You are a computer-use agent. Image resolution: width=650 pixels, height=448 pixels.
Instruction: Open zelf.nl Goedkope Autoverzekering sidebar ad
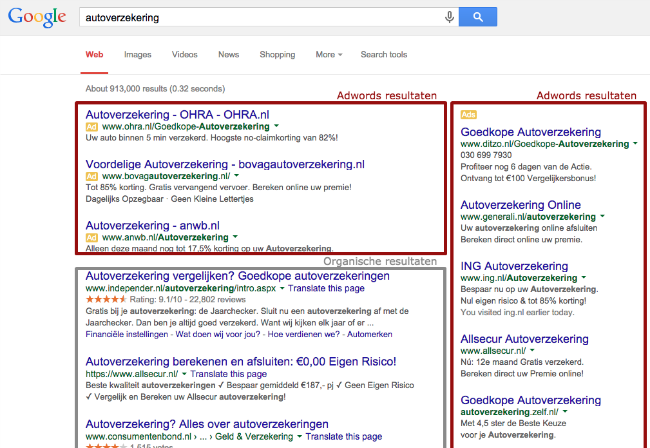point(531,400)
